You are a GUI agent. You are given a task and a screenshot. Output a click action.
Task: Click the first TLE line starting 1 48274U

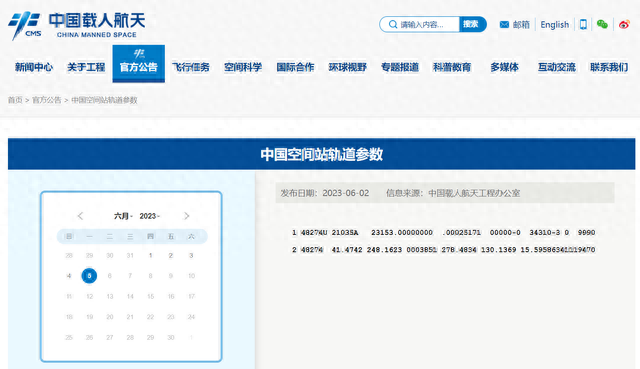tap(443, 232)
